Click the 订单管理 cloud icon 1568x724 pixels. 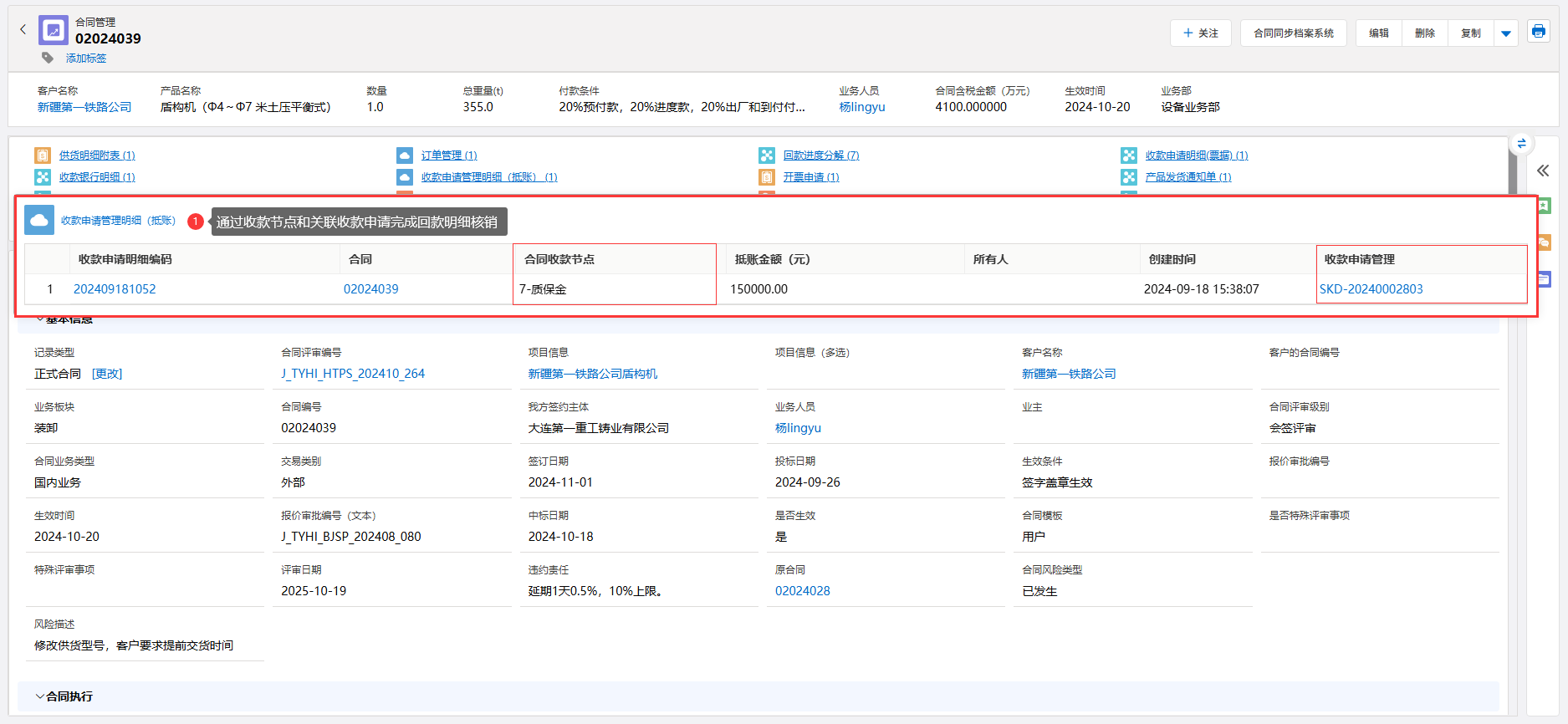pos(405,156)
